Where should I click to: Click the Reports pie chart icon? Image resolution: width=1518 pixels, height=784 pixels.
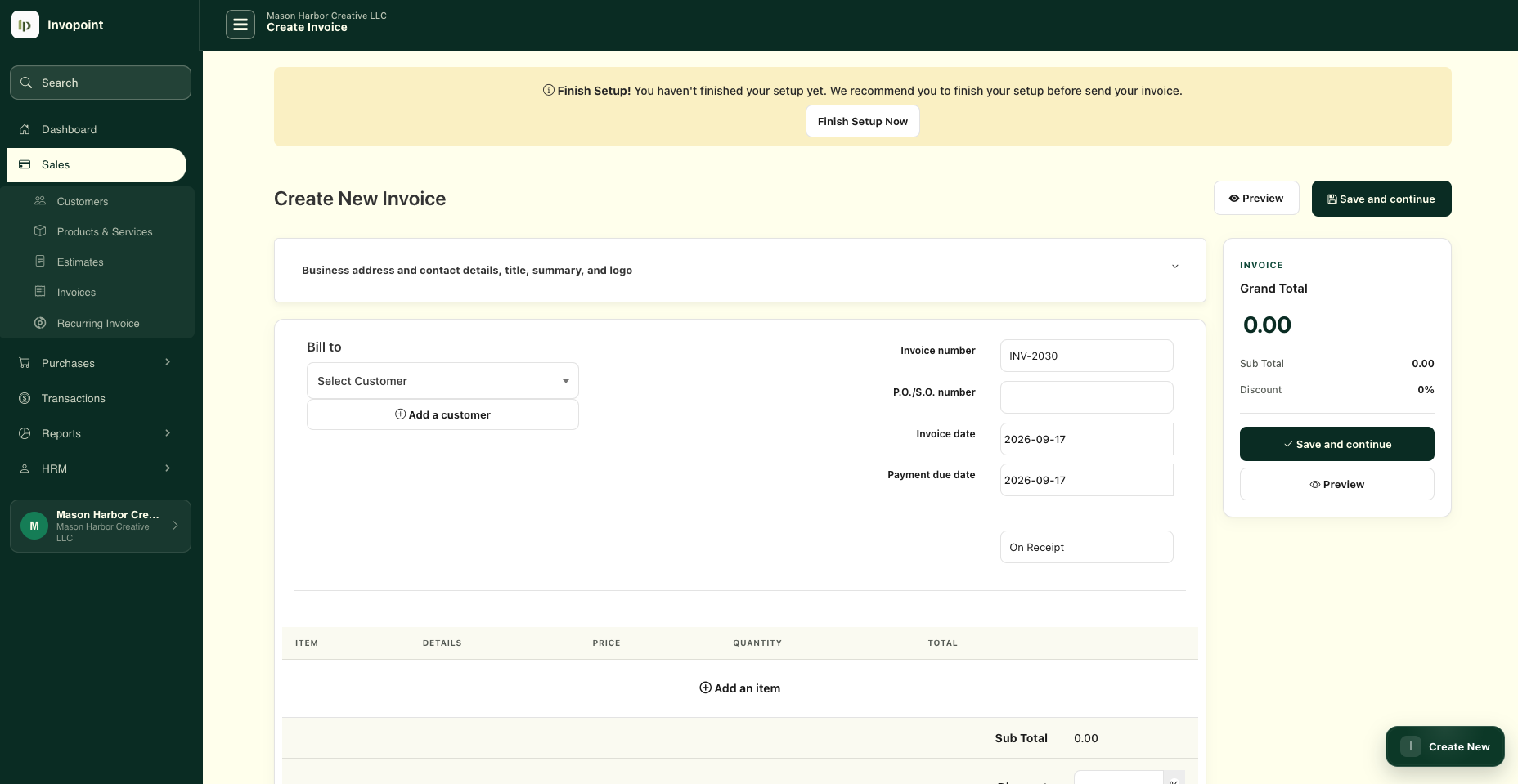tap(25, 433)
